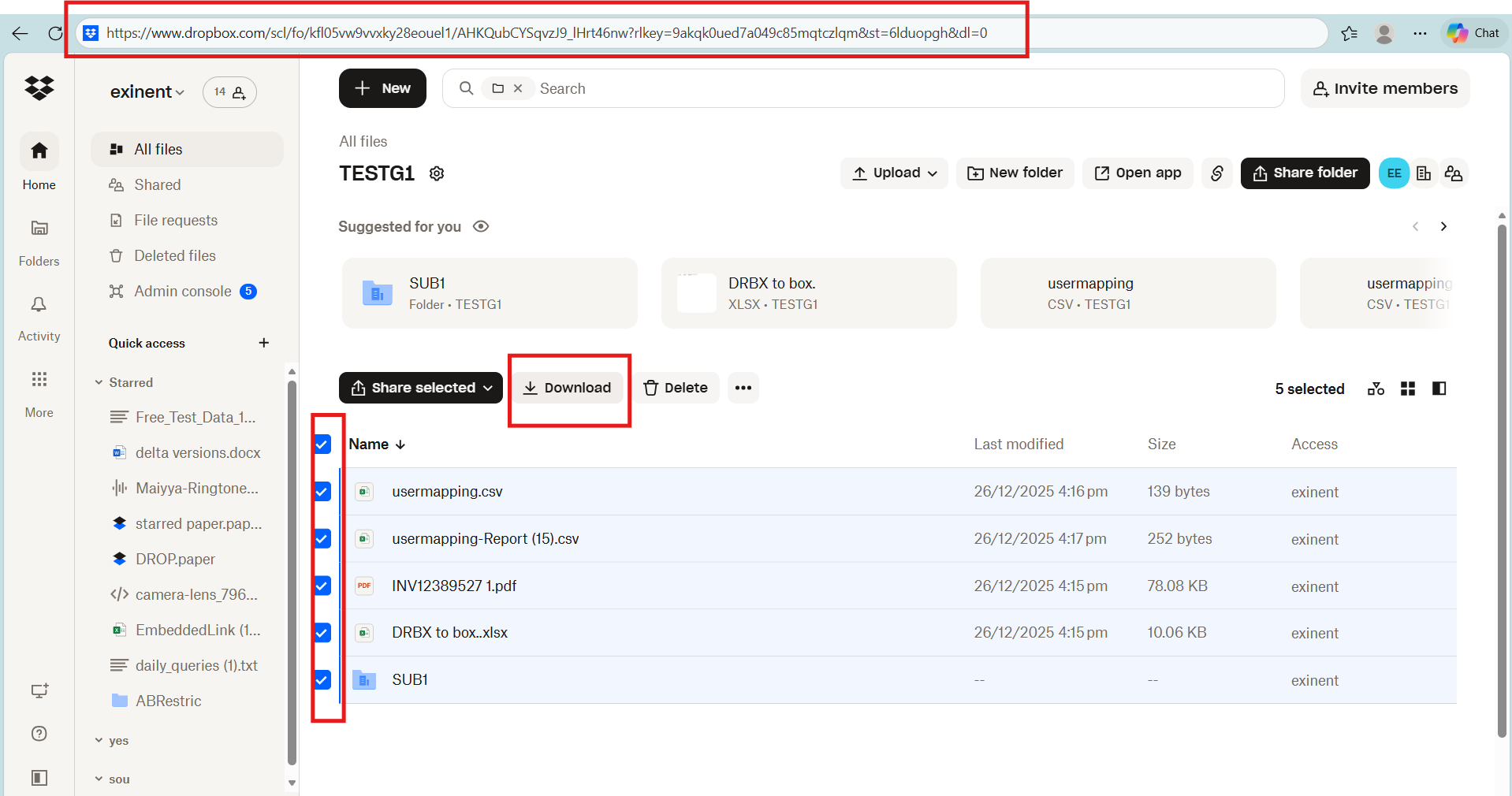Open the Deleted files section

coord(175,255)
